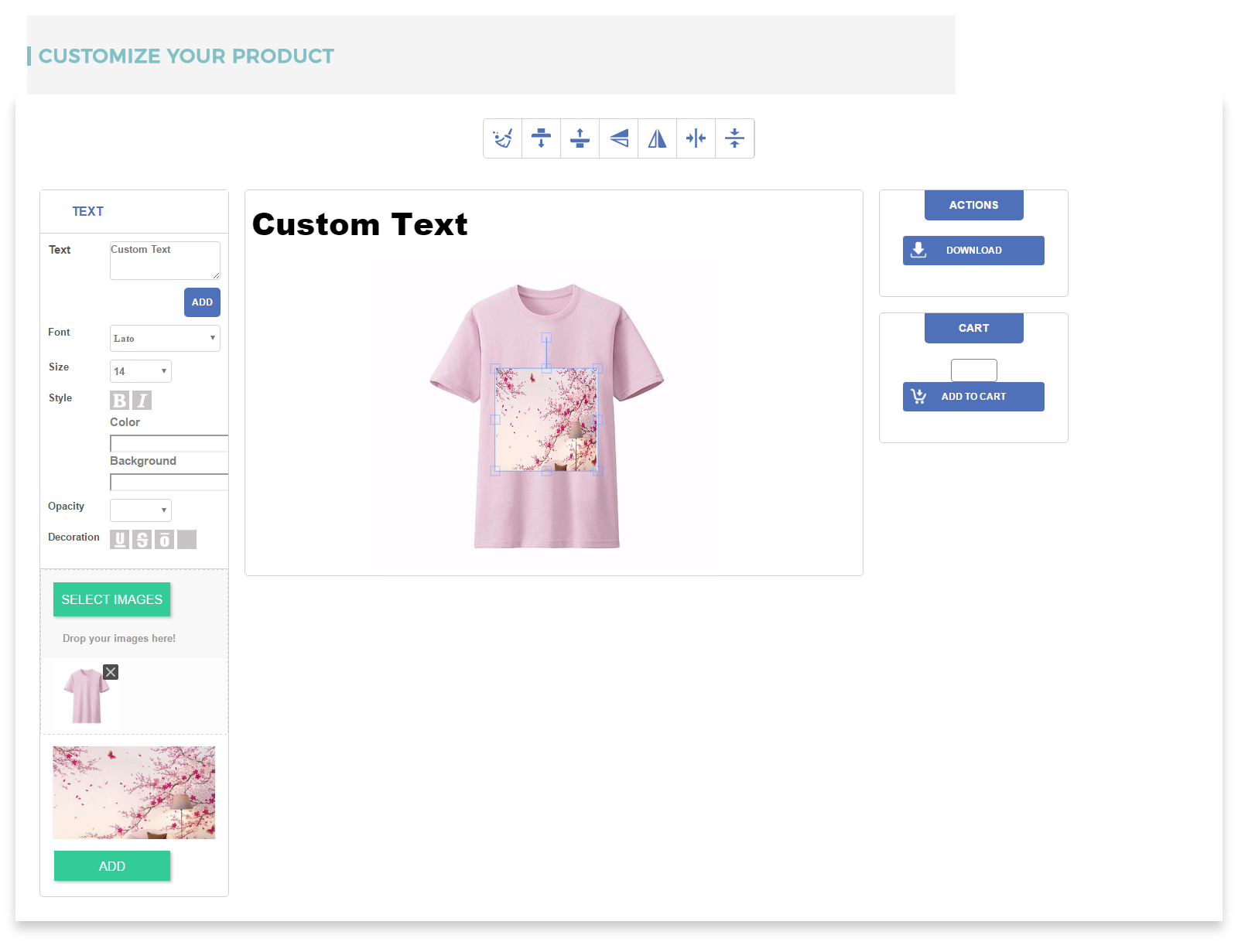
Task: Open the Lato font dropdown
Action: tap(165, 339)
